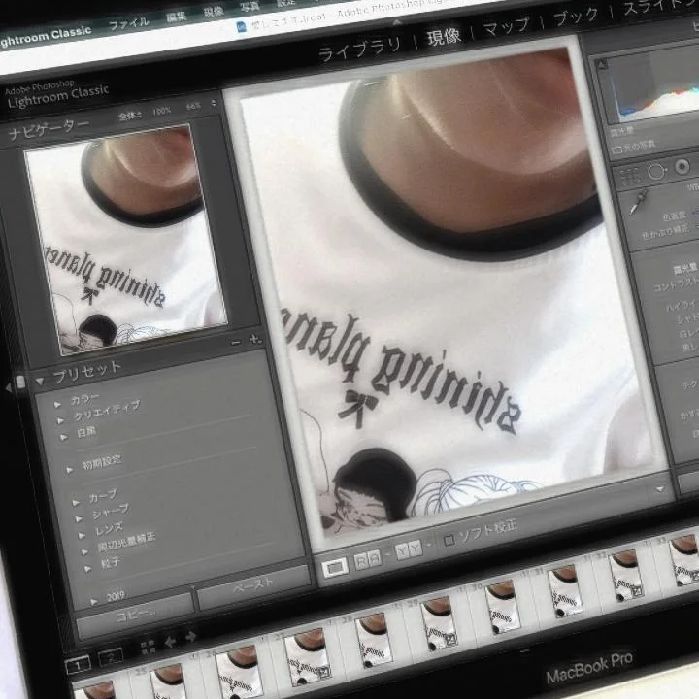Enable the ソフト校正 soft proofing checkbox
699x699 pixels.
point(449,541)
